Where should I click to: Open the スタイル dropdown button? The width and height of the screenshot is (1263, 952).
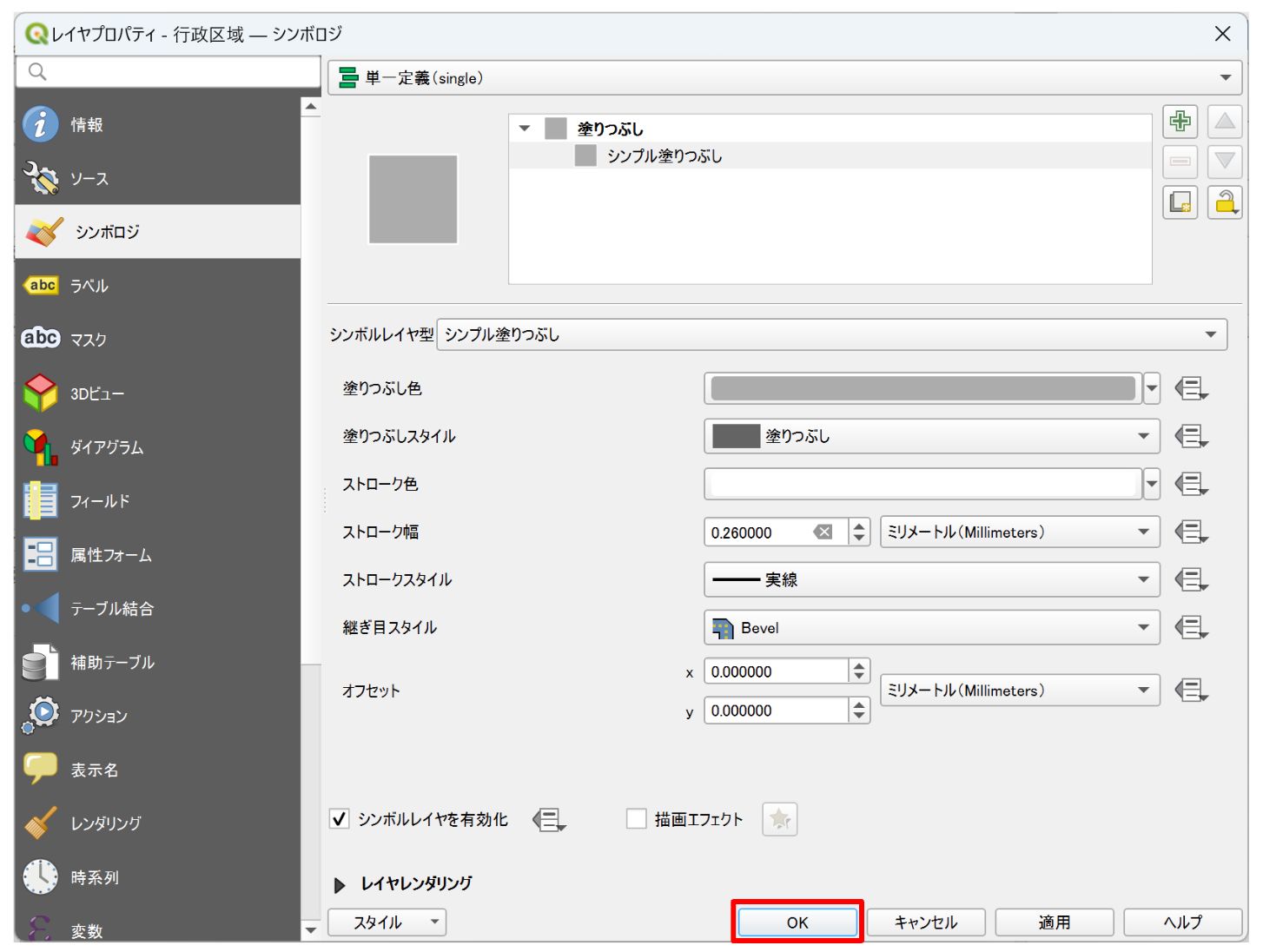tap(387, 922)
